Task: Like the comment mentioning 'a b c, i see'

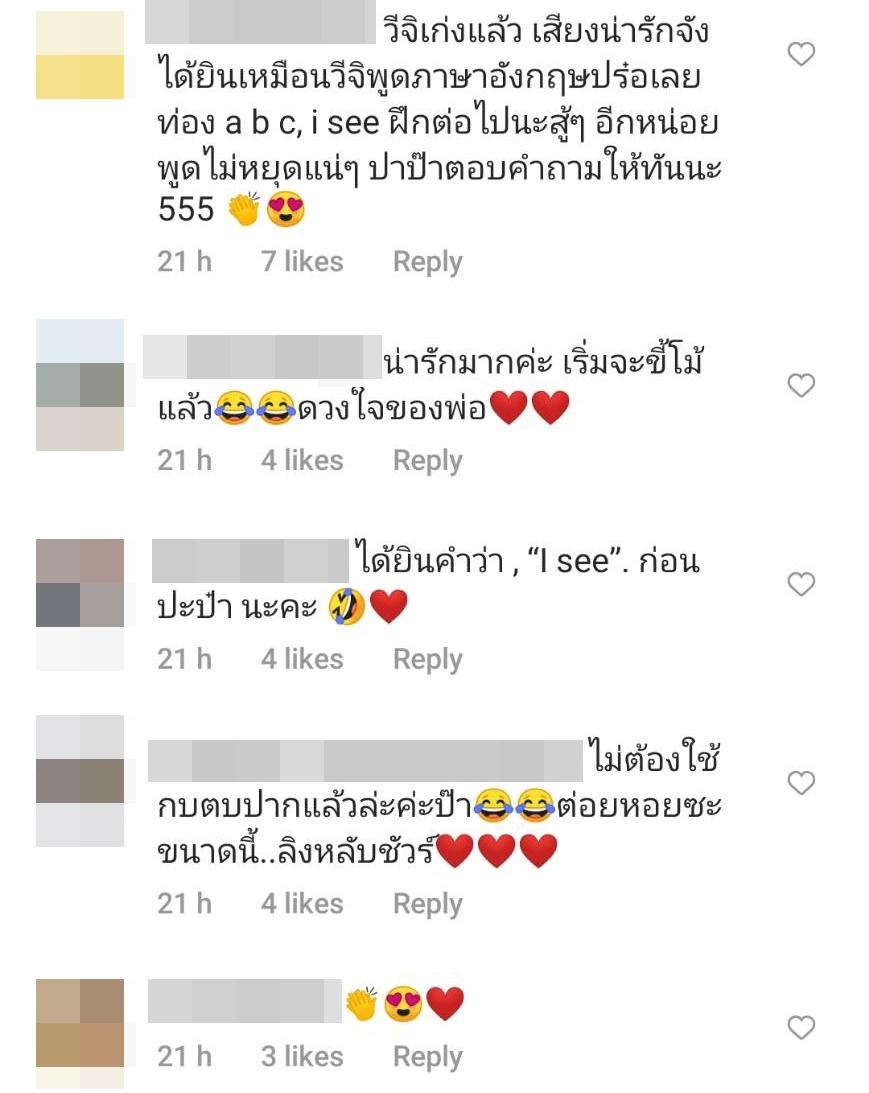Action: pos(801,54)
